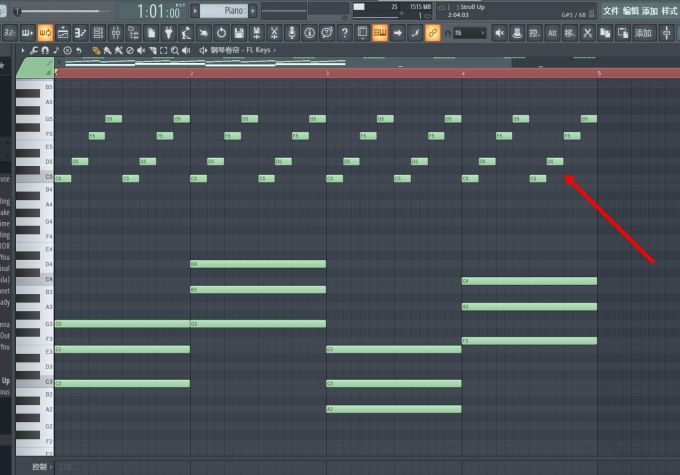Select the Slice tool
The image size is (680, 475).
[152, 50]
